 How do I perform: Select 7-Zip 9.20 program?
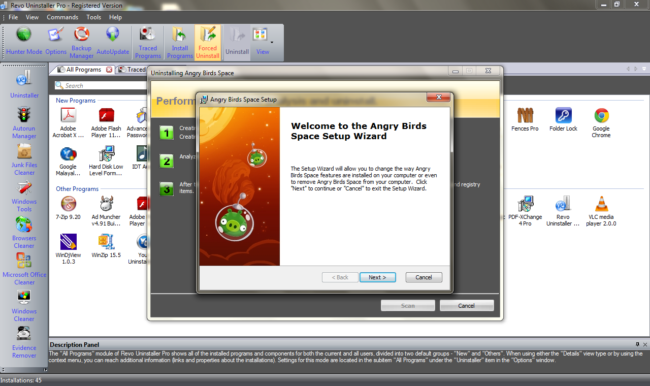coord(68,208)
